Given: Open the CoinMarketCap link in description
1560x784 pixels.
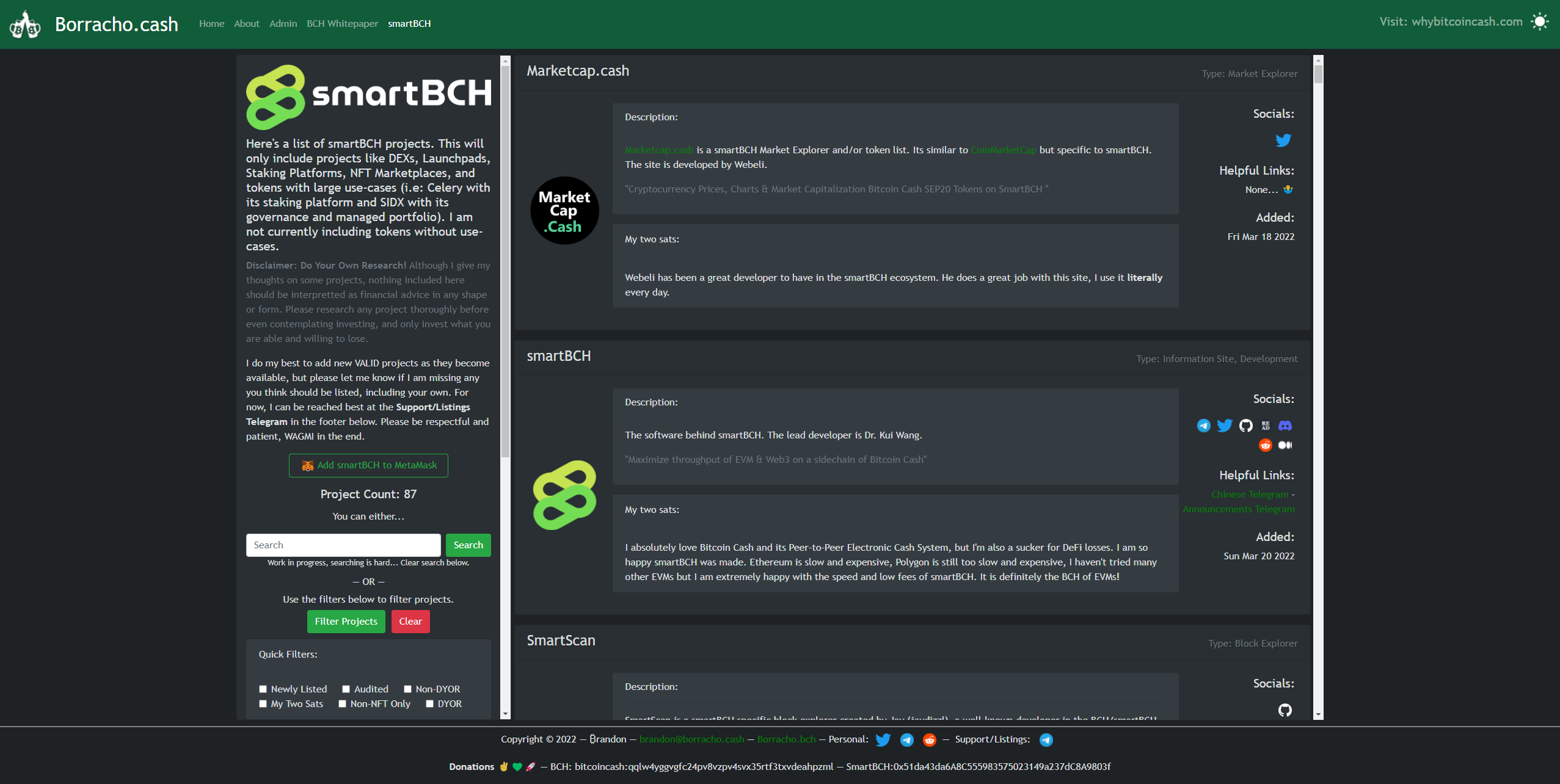Looking at the screenshot, I should pyautogui.click(x=1004, y=150).
